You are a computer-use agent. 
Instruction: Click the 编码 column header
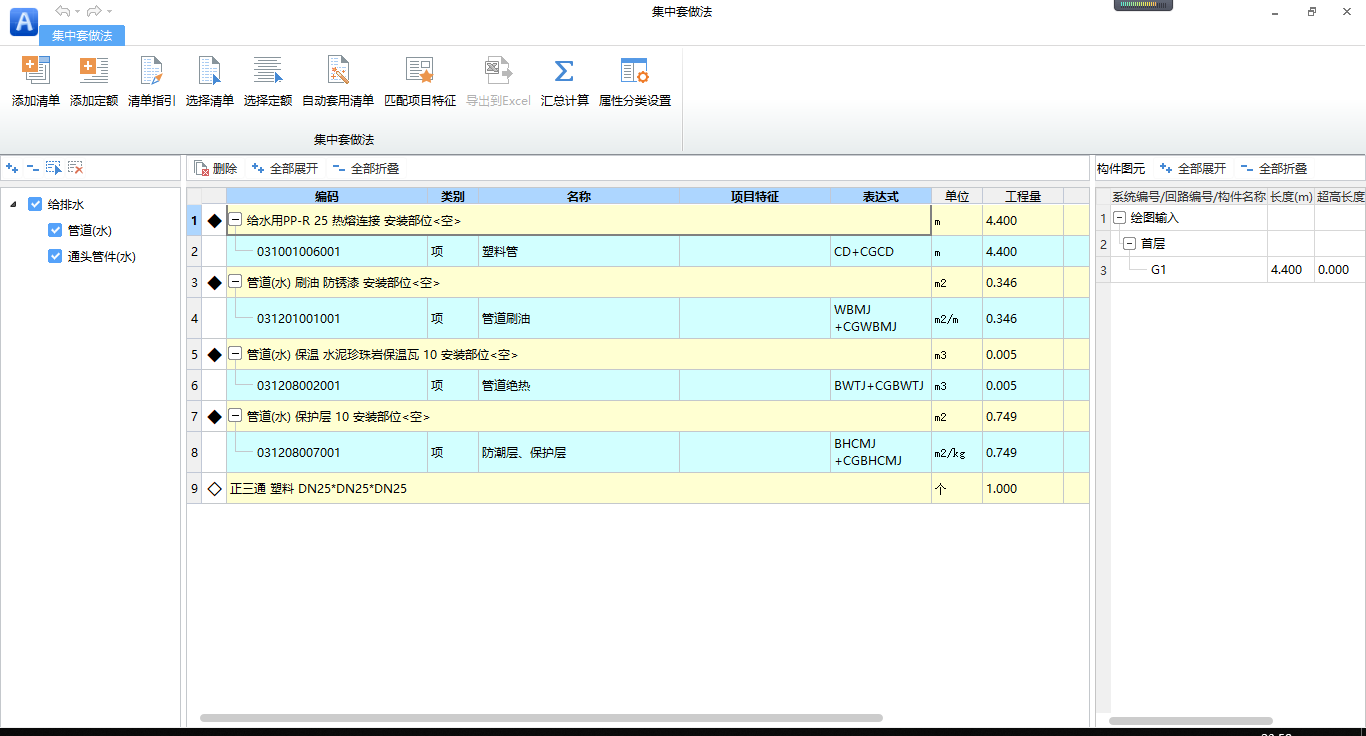click(x=327, y=196)
